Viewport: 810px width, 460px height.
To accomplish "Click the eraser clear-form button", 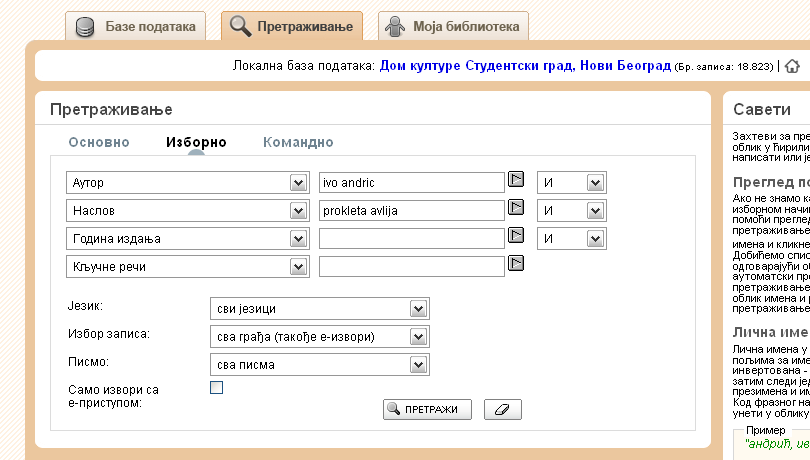I will (503, 410).
